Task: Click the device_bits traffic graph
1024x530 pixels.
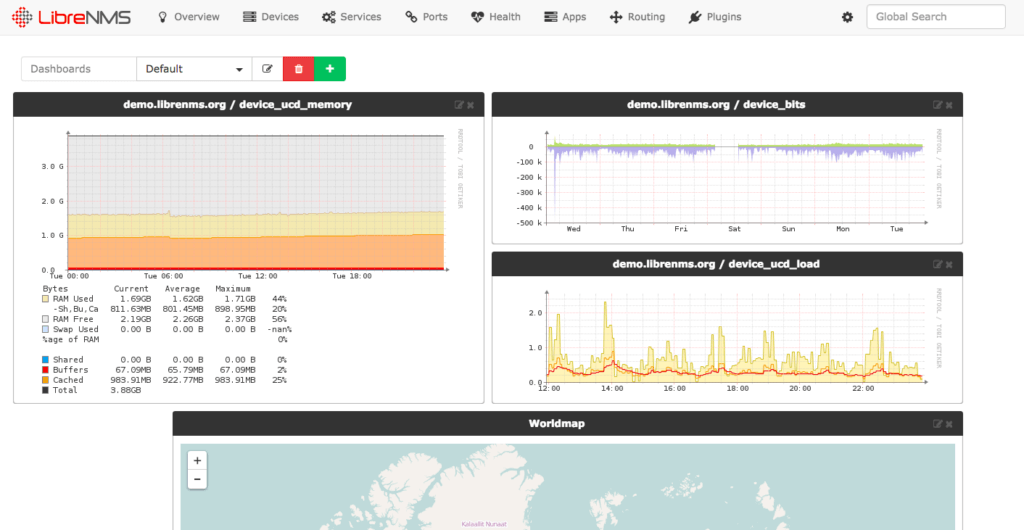Action: click(x=728, y=181)
